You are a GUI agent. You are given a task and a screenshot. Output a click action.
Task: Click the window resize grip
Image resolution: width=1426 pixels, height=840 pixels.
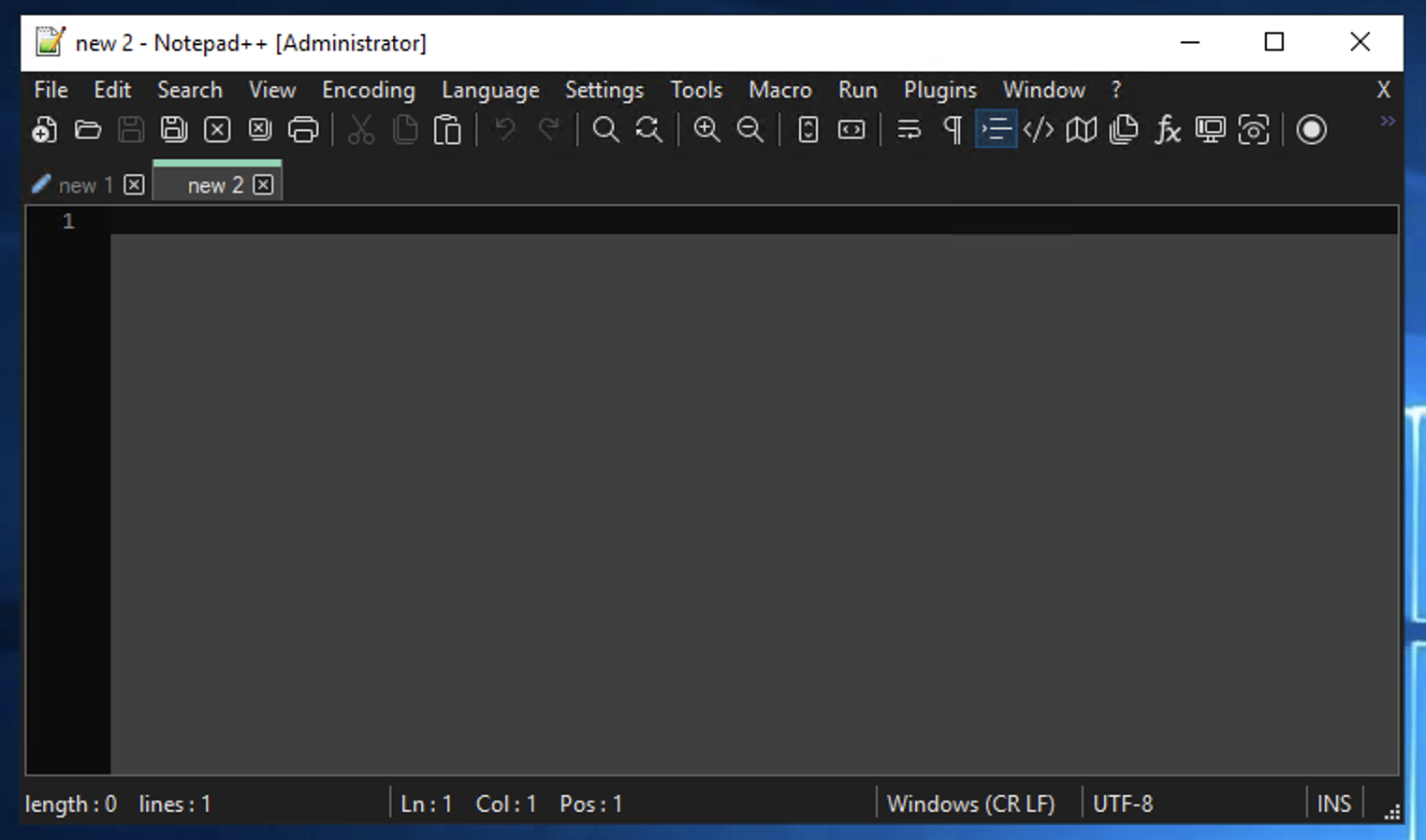point(1391,812)
